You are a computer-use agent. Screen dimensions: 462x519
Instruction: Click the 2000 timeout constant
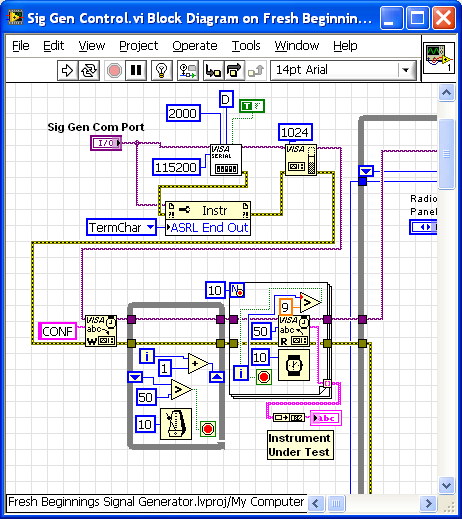coord(183,113)
